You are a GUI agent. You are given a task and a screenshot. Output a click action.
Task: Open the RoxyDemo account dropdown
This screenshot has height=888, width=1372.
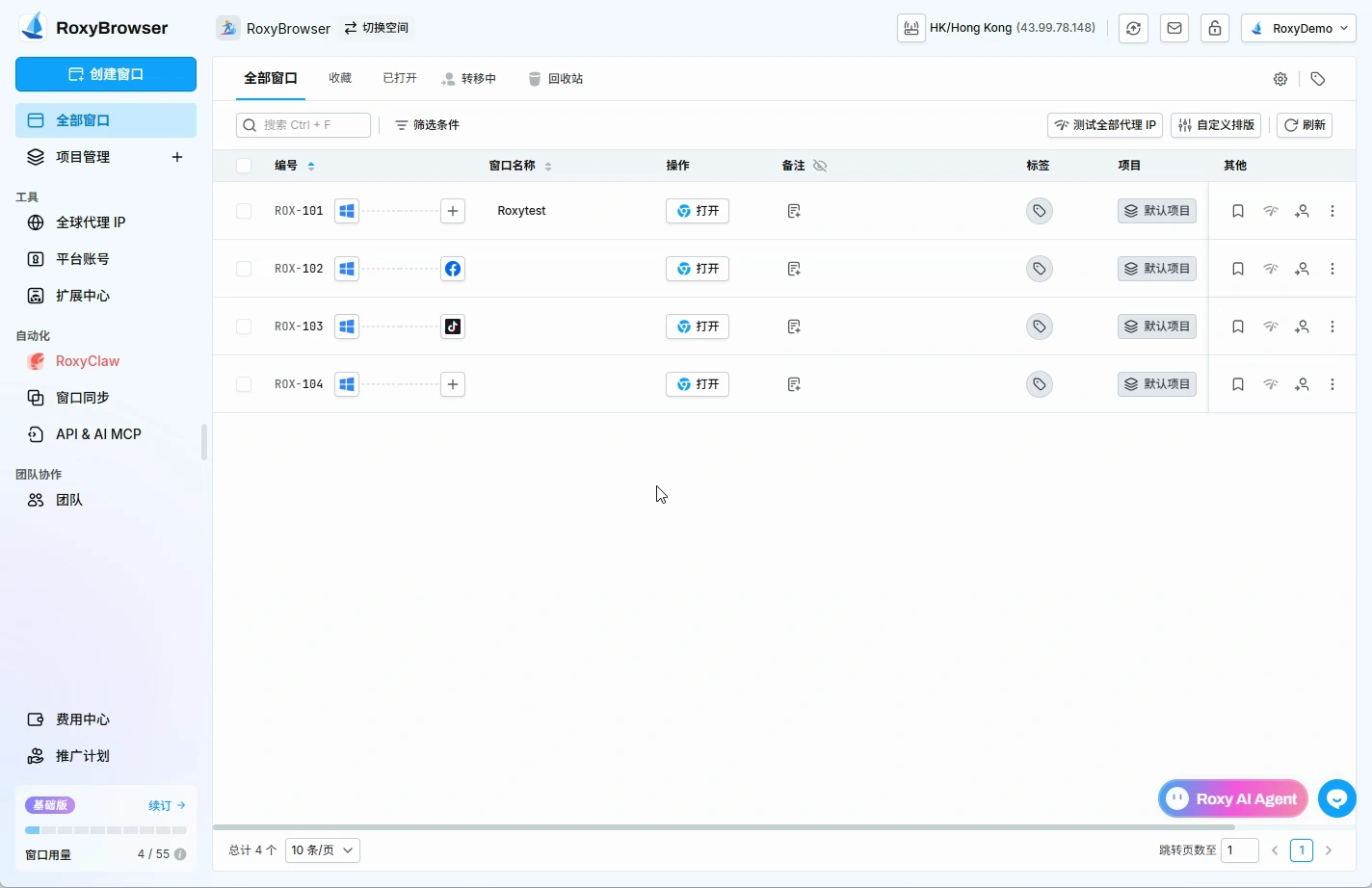click(1299, 28)
